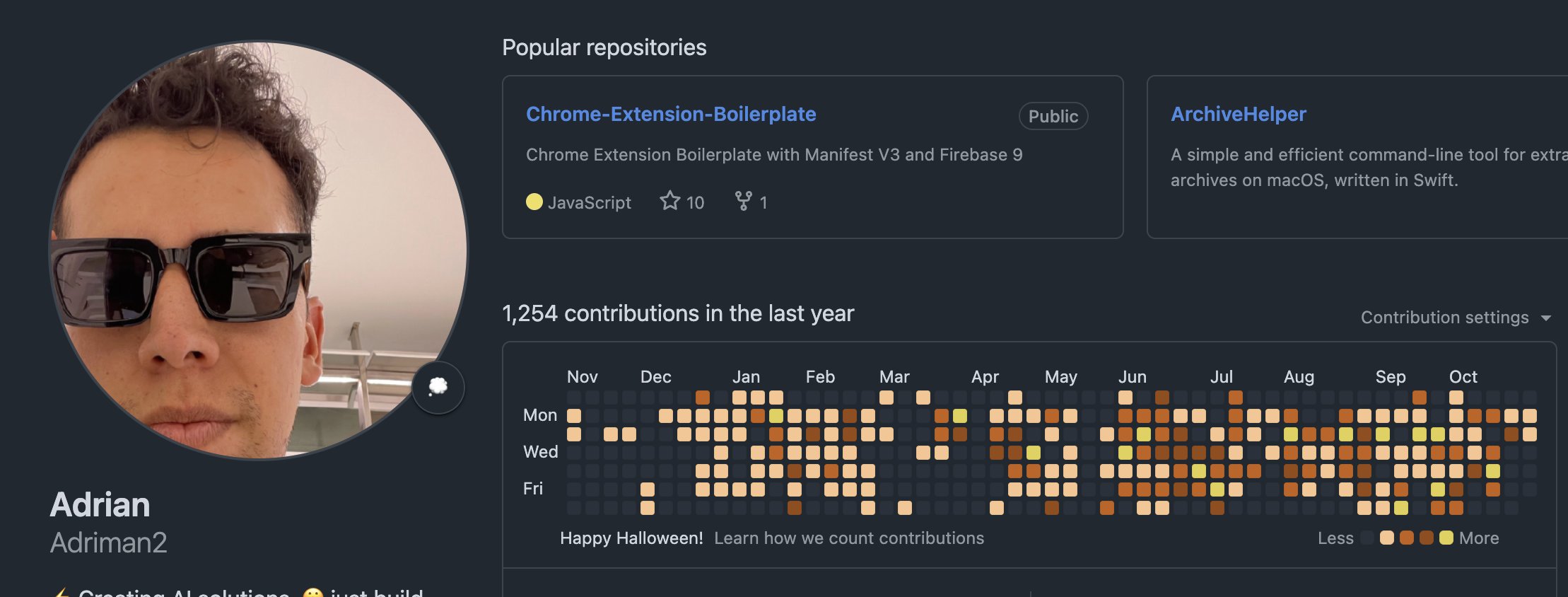Click the fork icon on Chrome-Extension-Boilerplate
The image size is (1568, 597).
click(743, 202)
